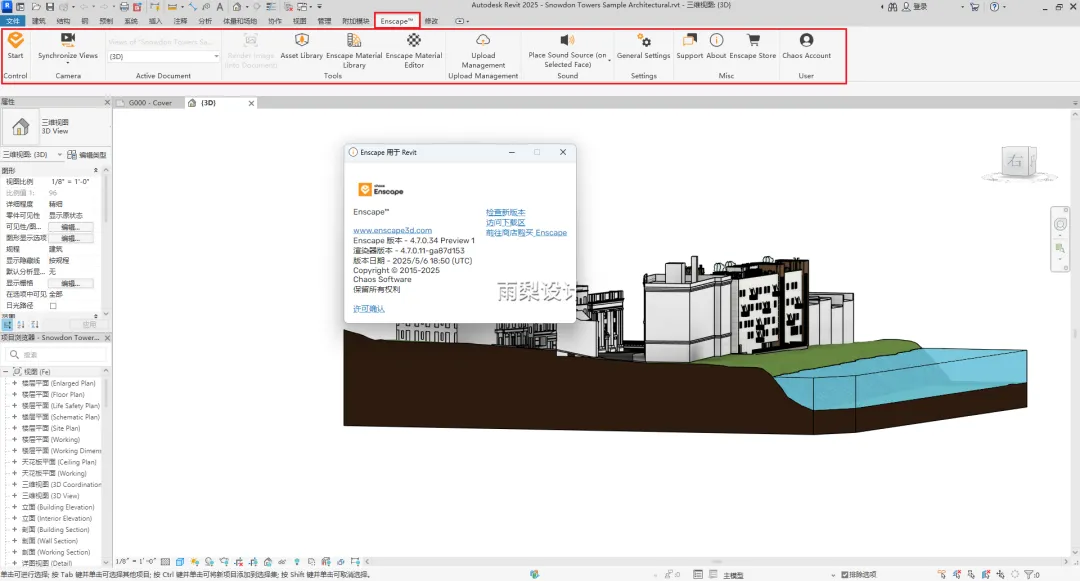
Task: Open the 文件 (File) menu
Action: click(x=13, y=21)
